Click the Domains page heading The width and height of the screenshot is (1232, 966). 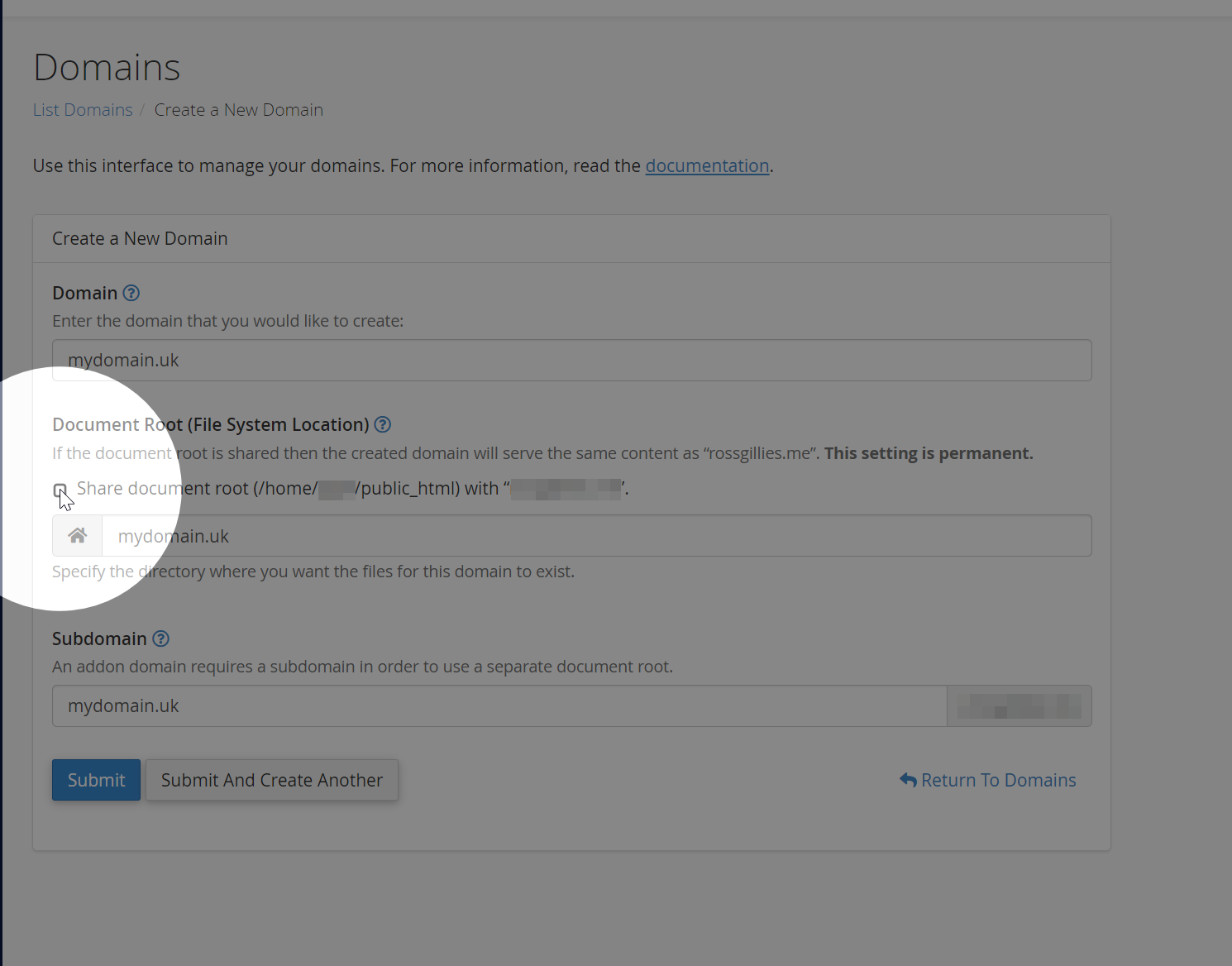point(107,67)
